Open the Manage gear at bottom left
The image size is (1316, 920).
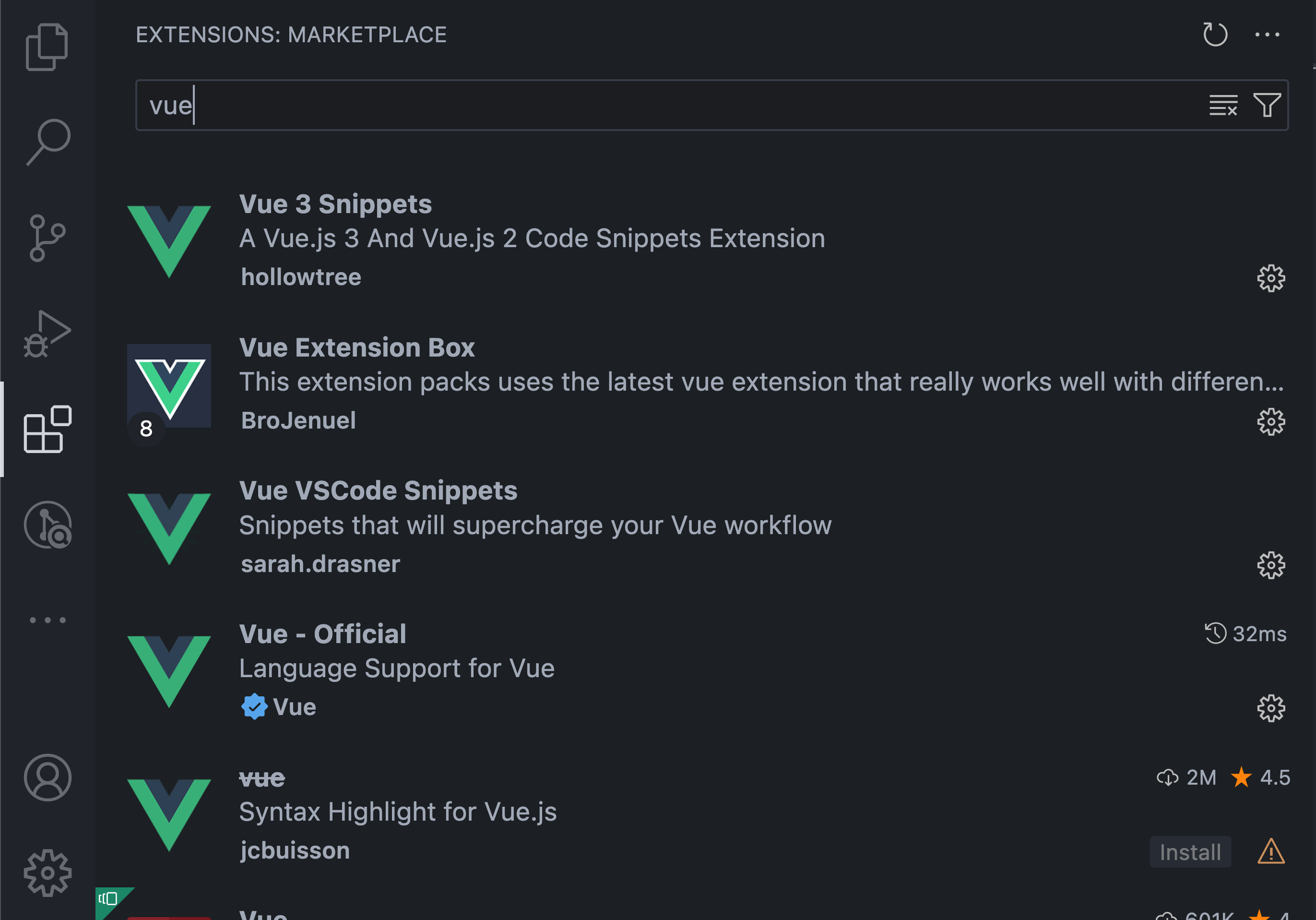(x=47, y=872)
